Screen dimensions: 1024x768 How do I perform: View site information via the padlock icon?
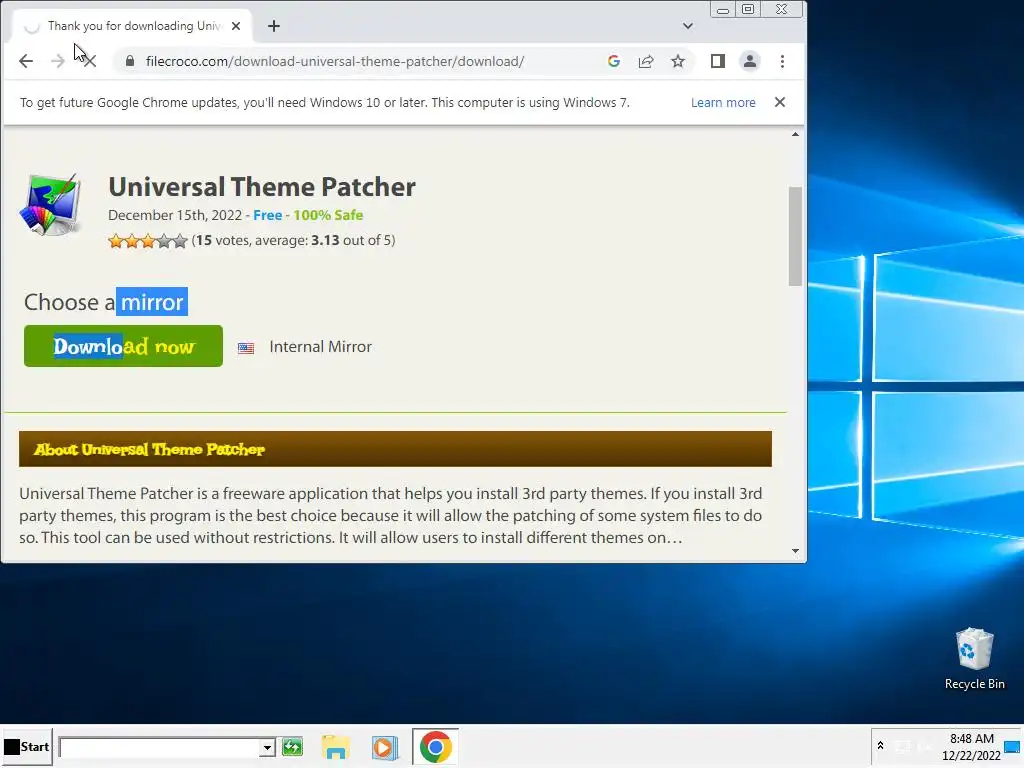[x=130, y=61]
